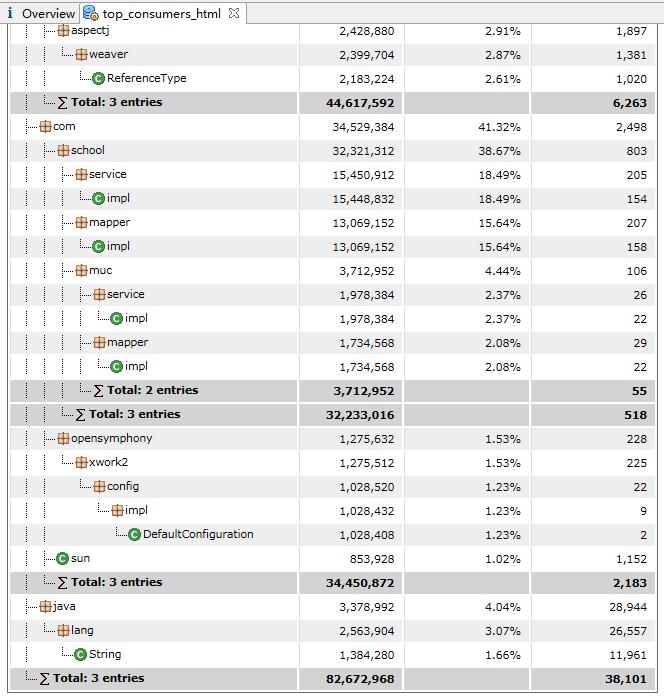Click the 4.44% cell for muc
This screenshot has width=664, height=697.
pos(503,271)
